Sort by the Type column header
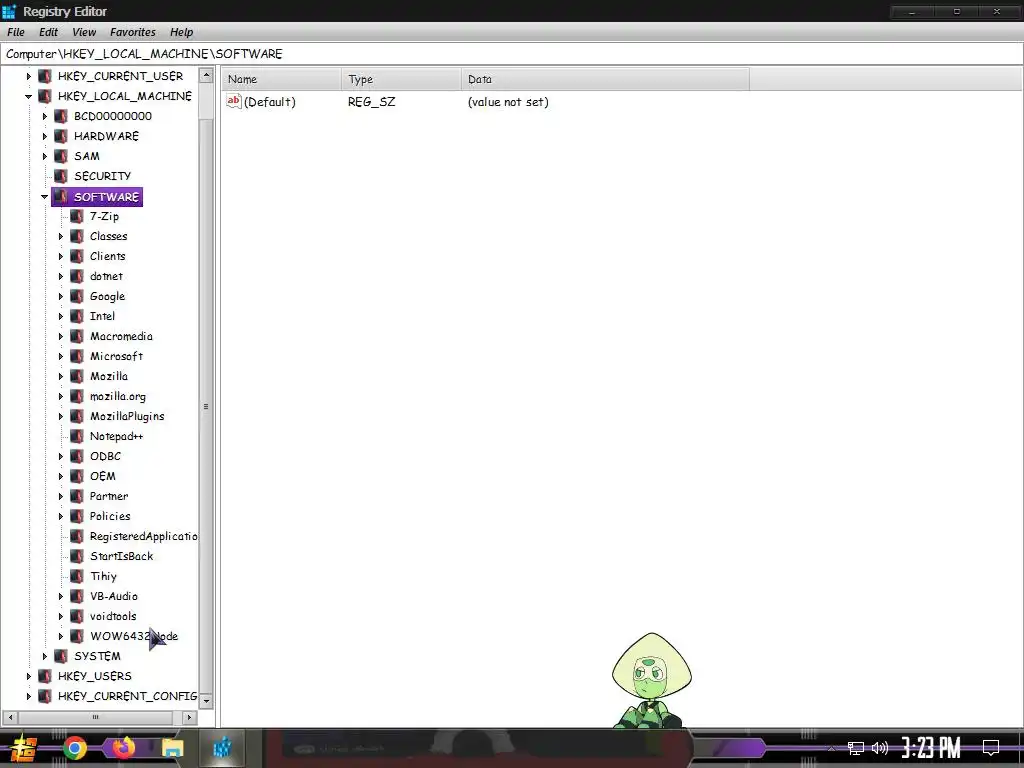1024x768 pixels. click(x=401, y=79)
